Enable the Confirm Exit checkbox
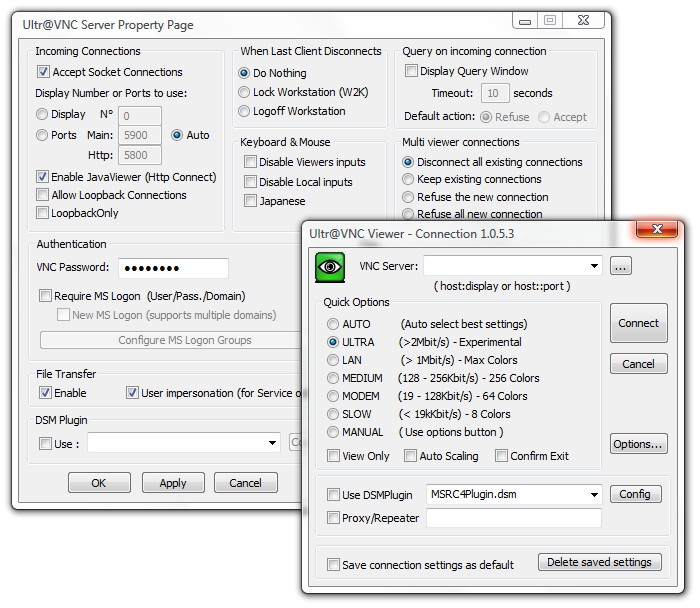700x608 pixels. point(501,456)
